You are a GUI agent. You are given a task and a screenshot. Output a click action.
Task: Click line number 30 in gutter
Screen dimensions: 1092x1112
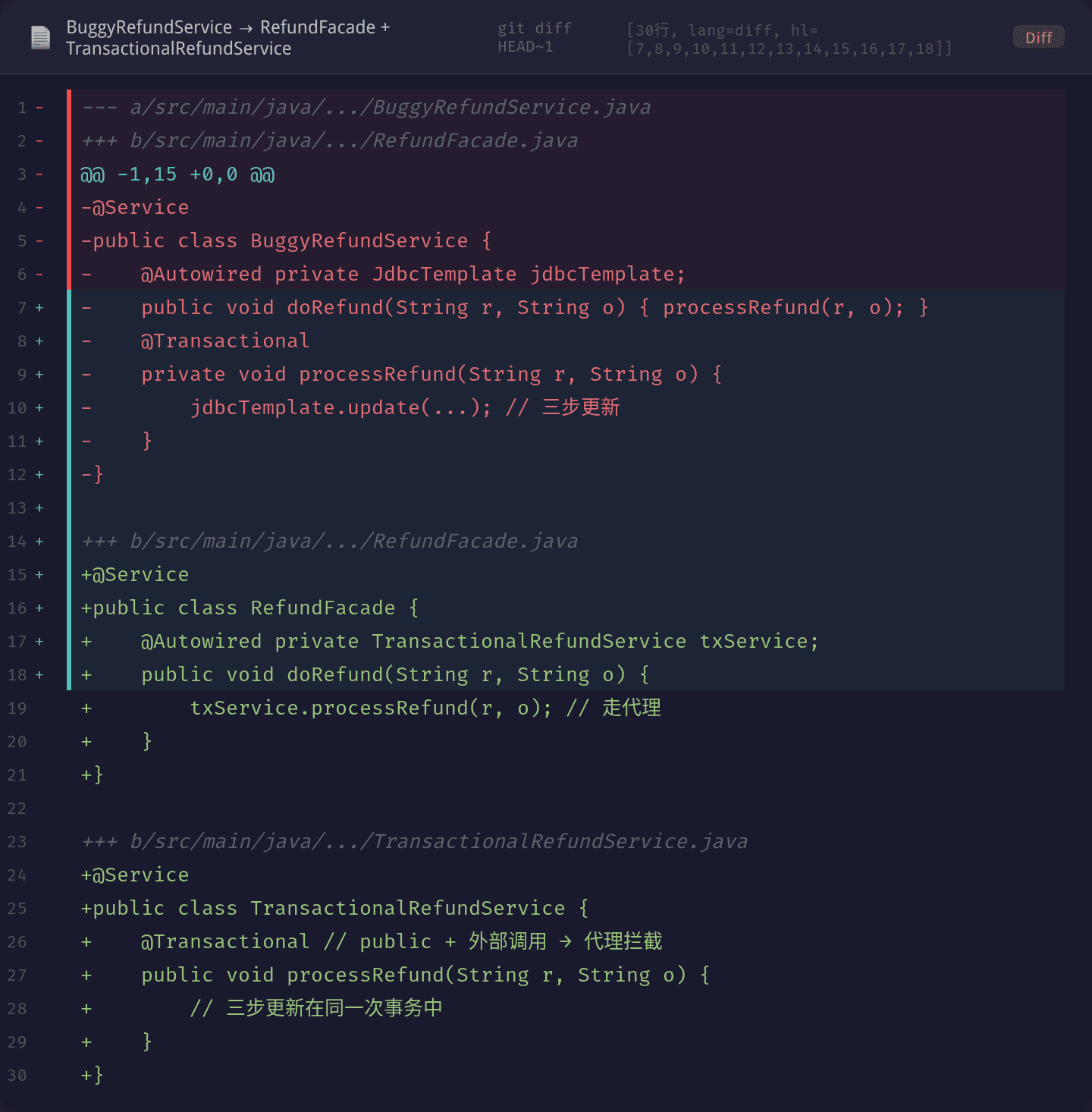(17, 1076)
